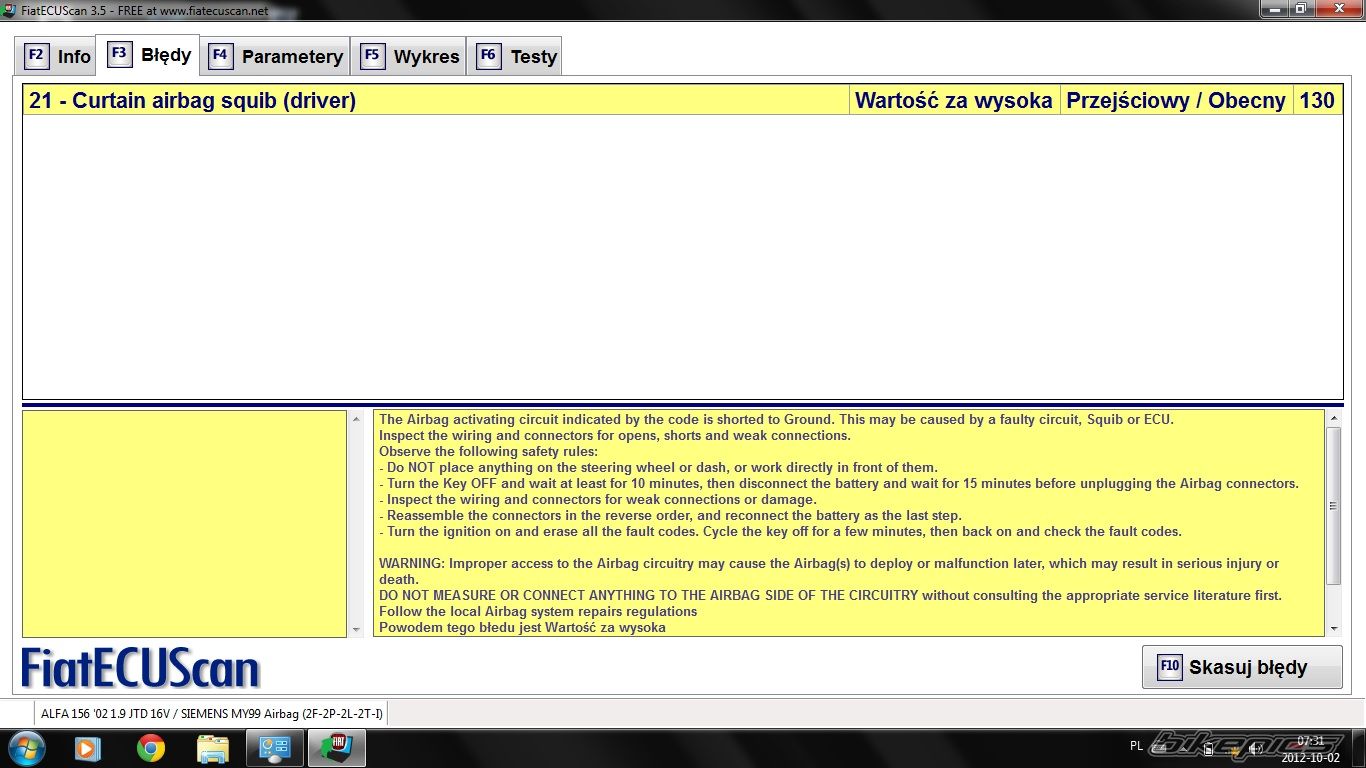This screenshot has height=768, width=1366.
Task: Click the Skasuj błędy button
Action: click(1242, 667)
